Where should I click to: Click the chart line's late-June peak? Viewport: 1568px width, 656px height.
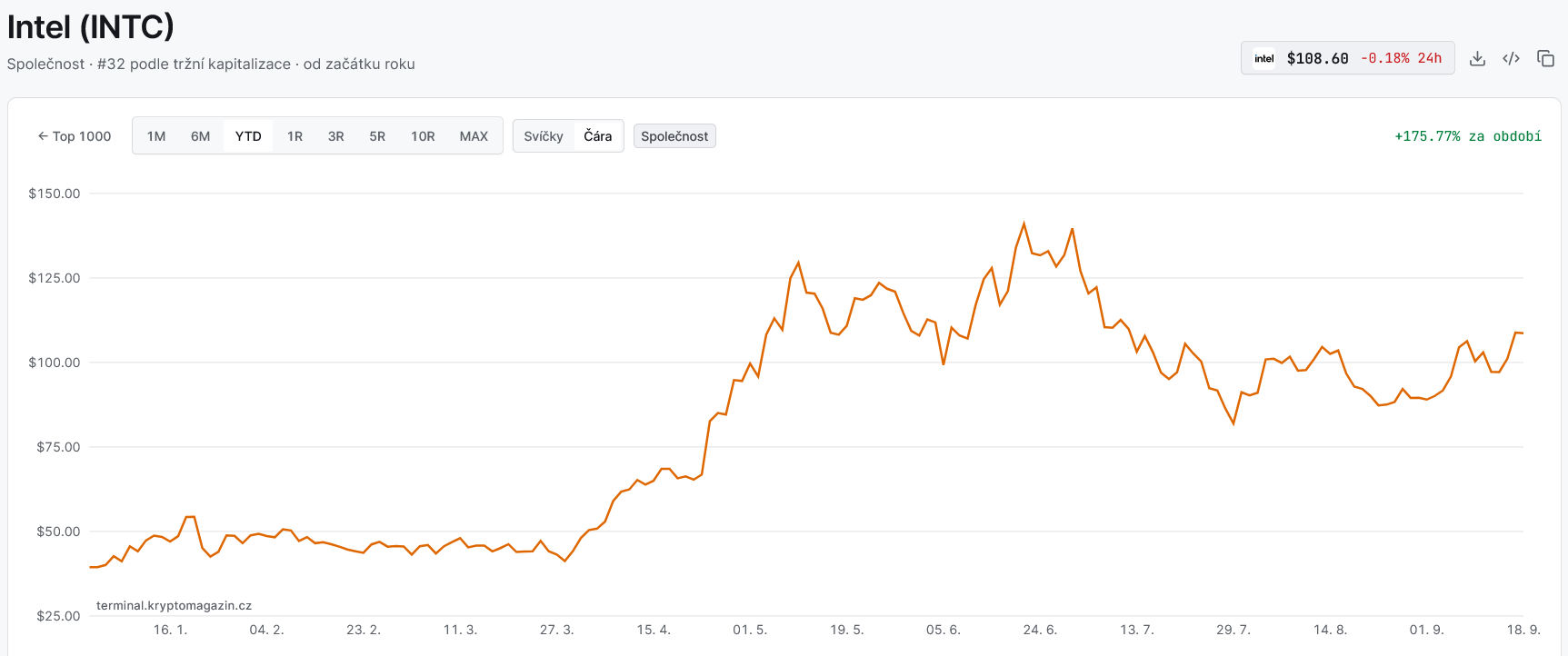click(x=1024, y=224)
